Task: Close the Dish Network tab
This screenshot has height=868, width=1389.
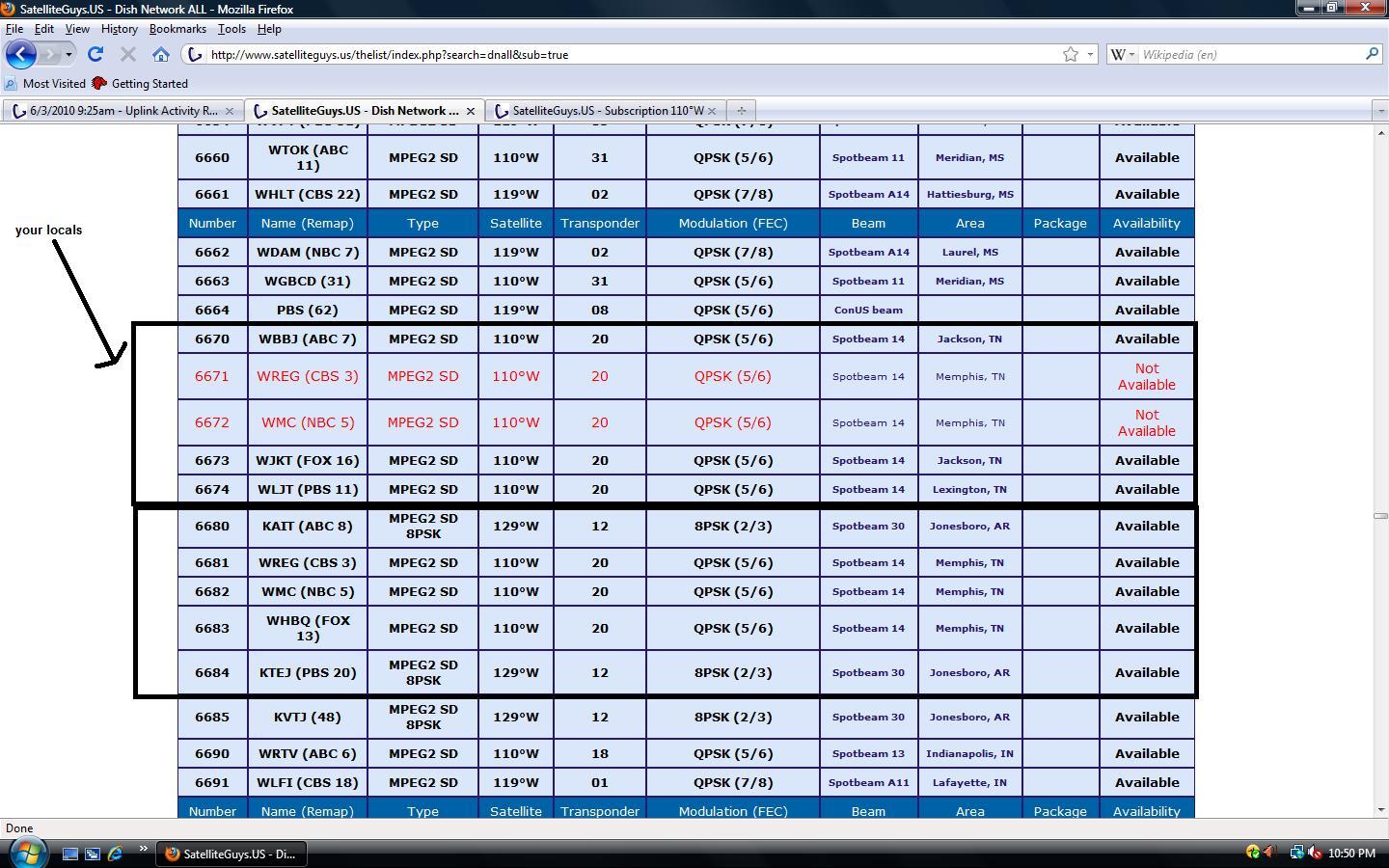Action: pyautogui.click(x=471, y=111)
